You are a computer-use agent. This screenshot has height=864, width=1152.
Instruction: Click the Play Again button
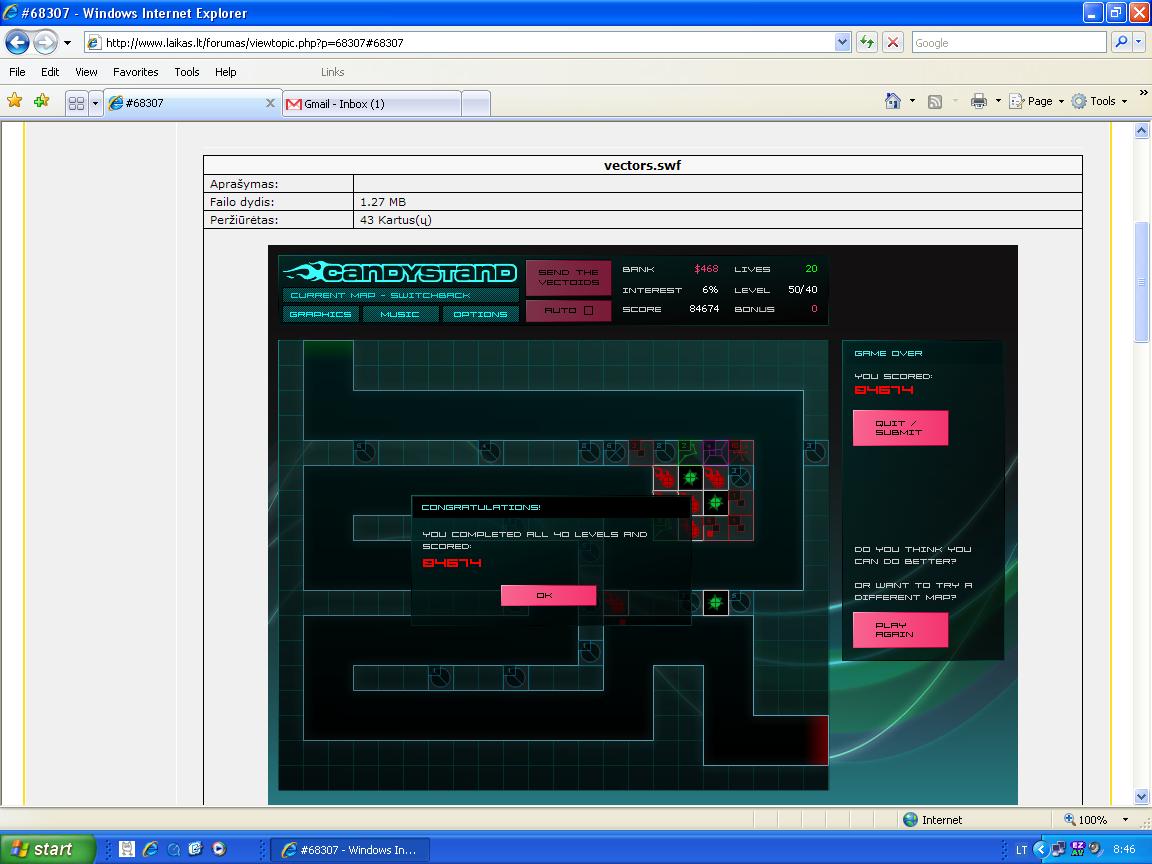[x=900, y=630]
